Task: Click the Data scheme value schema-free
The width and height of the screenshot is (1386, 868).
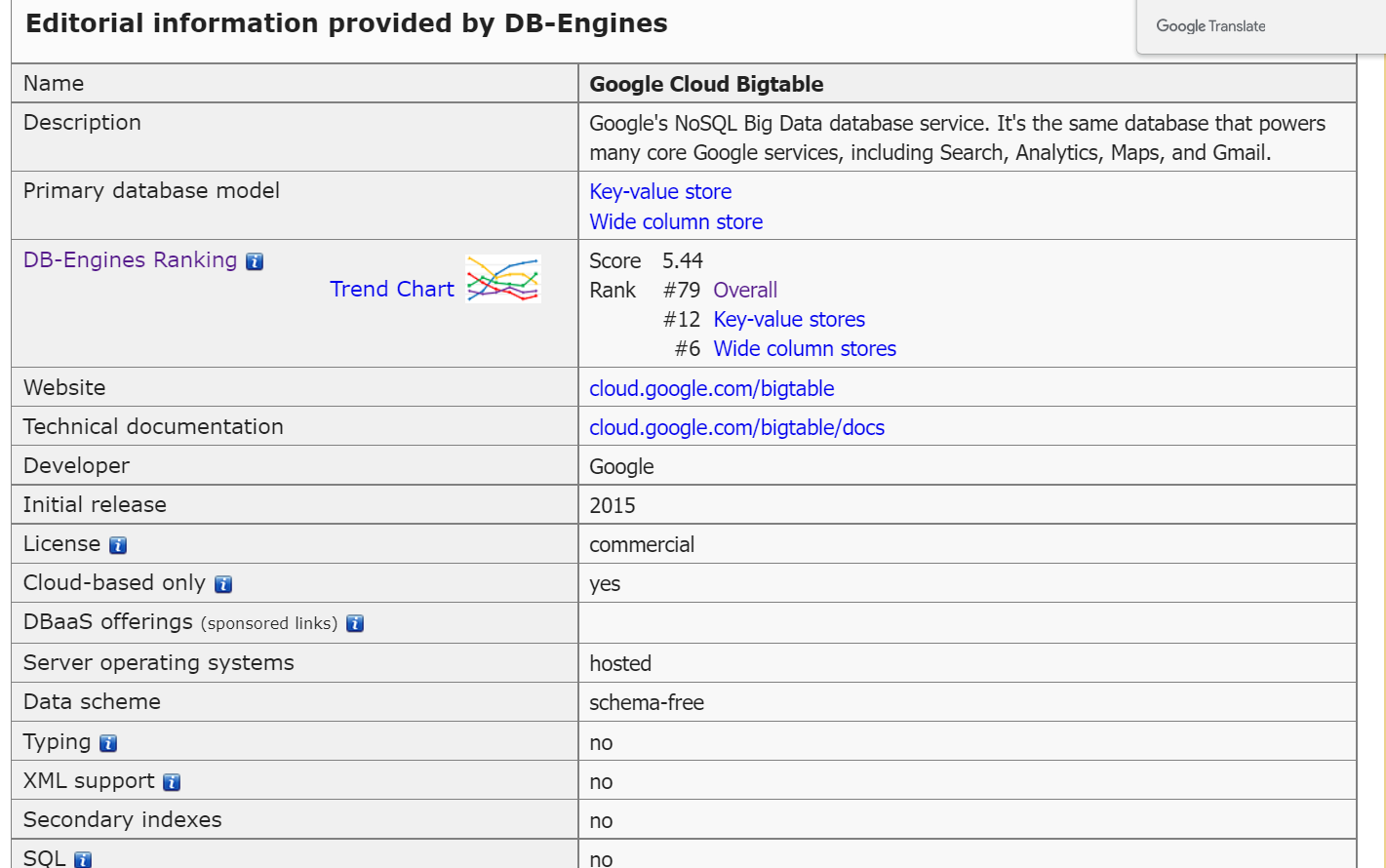Action: pos(647,702)
